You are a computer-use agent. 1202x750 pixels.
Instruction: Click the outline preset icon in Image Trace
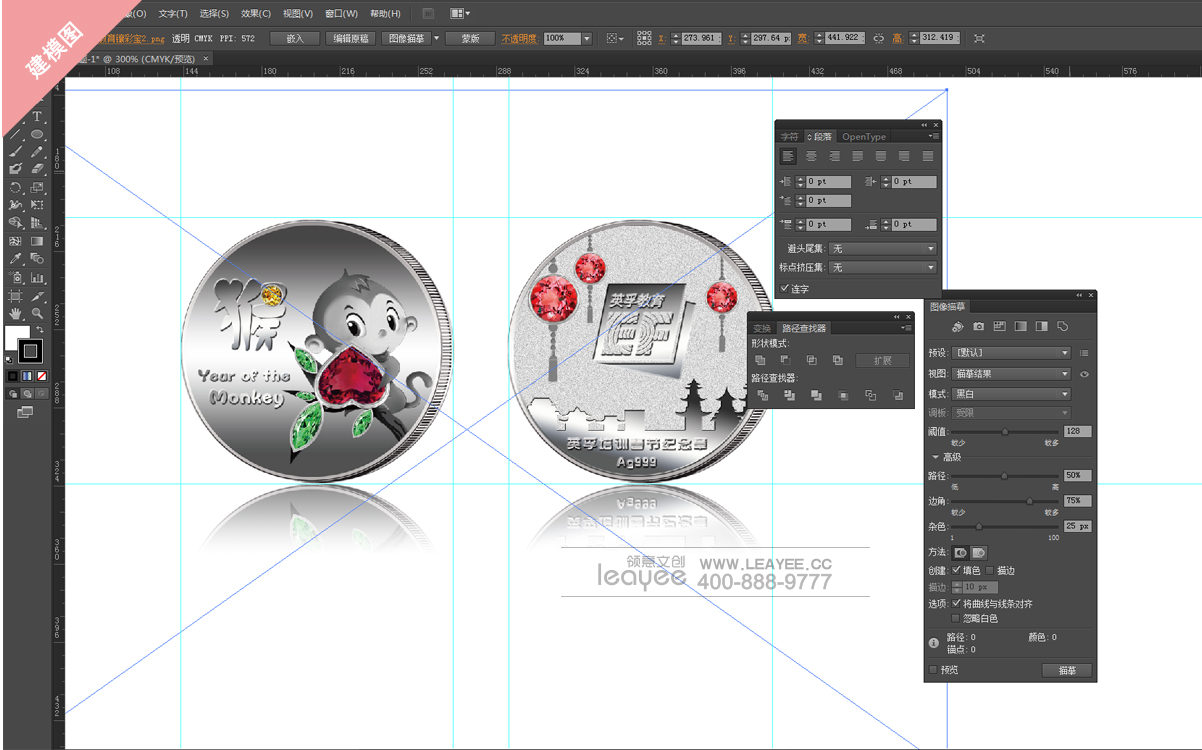[x=1062, y=326]
